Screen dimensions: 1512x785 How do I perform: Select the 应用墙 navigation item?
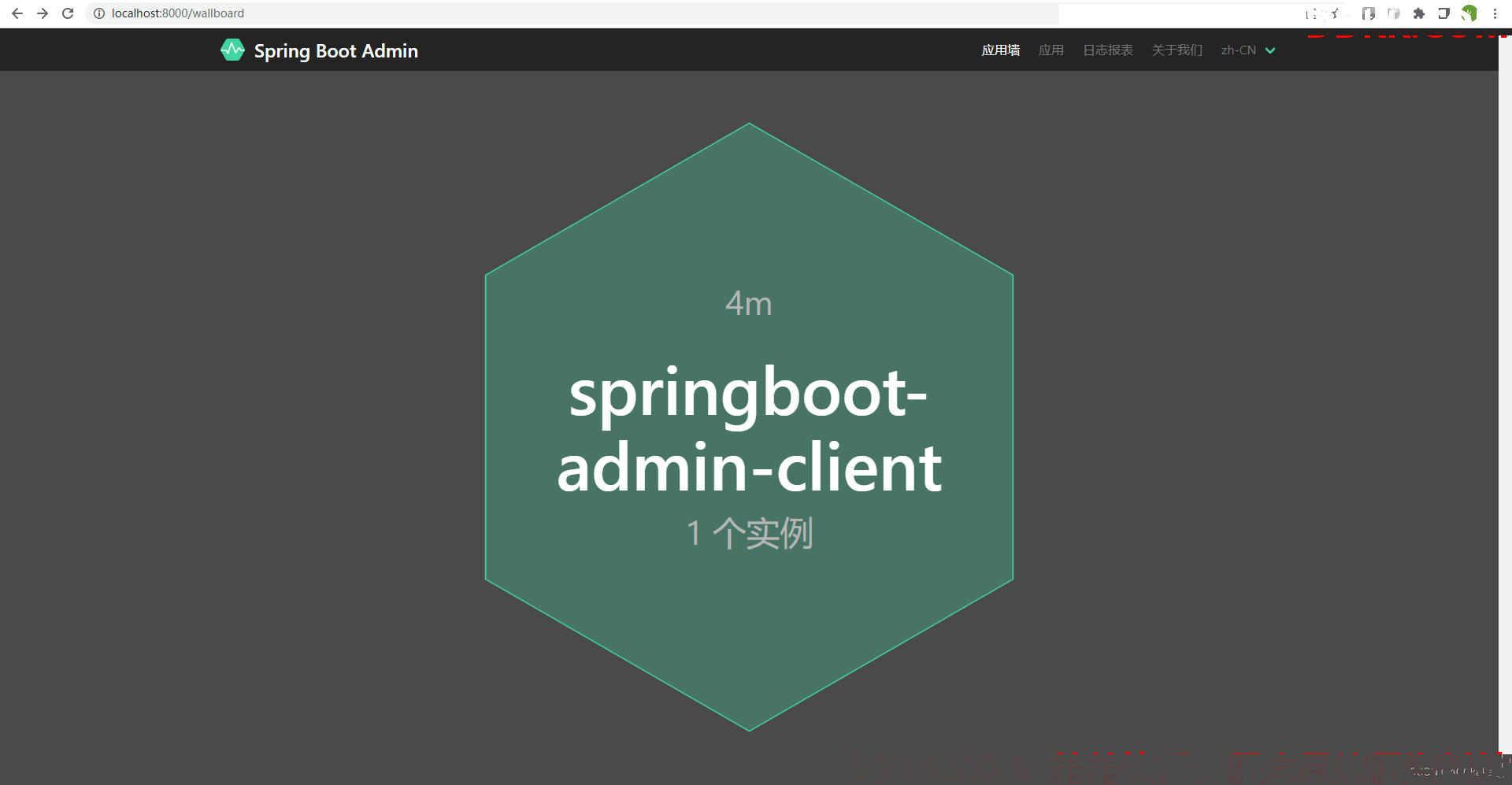1000,50
